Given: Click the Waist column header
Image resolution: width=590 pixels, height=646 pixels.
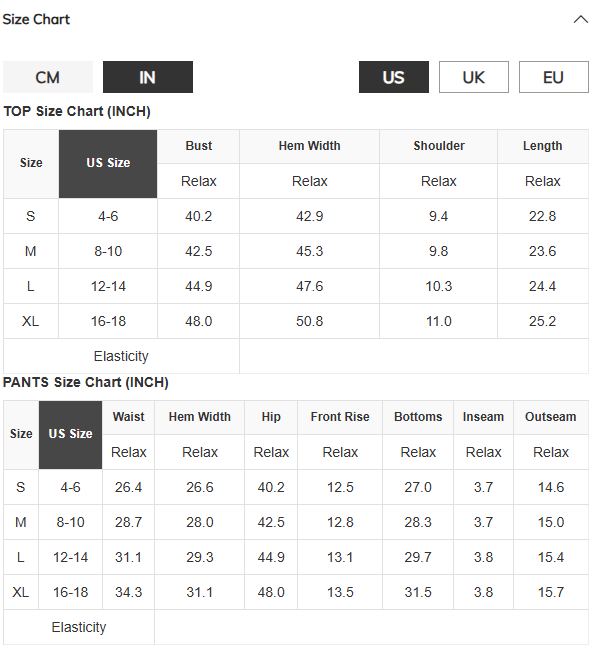Looking at the screenshot, I should 129,417.
